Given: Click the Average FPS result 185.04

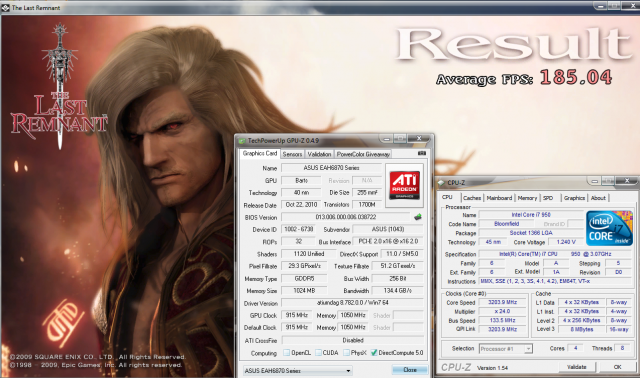Looking at the screenshot, I should (576, 77).
